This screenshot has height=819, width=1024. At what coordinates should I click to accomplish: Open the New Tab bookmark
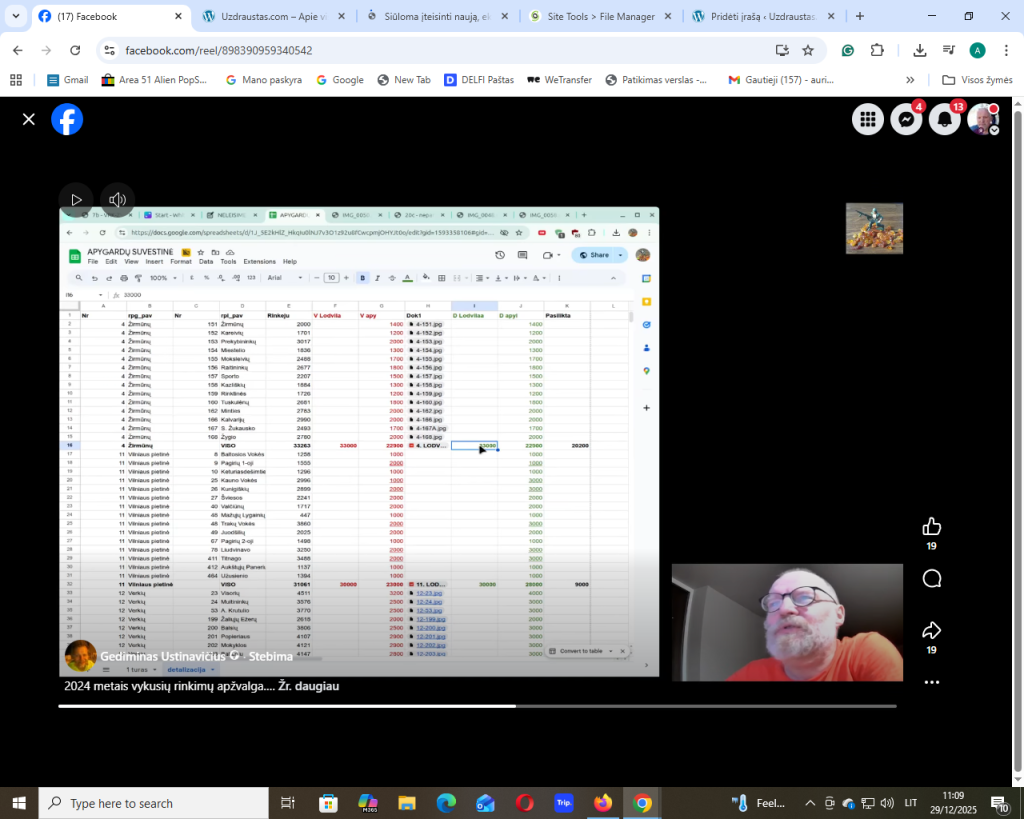point(404,80)
